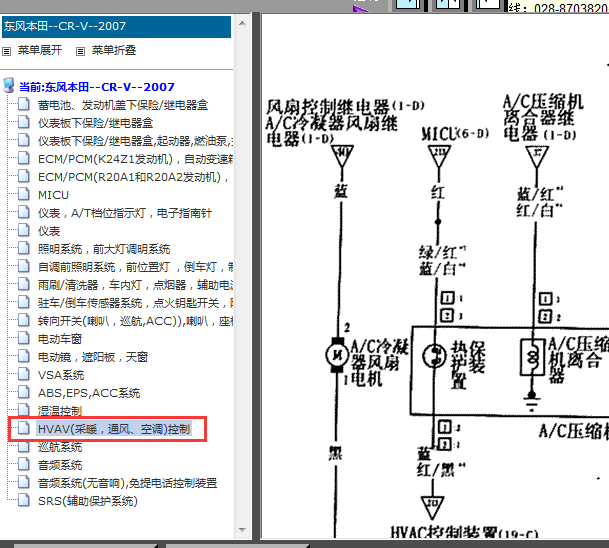609x548 pixels.
Task: Click the 菜单折叠 collapse-menu icon
Action: (80, 51)
